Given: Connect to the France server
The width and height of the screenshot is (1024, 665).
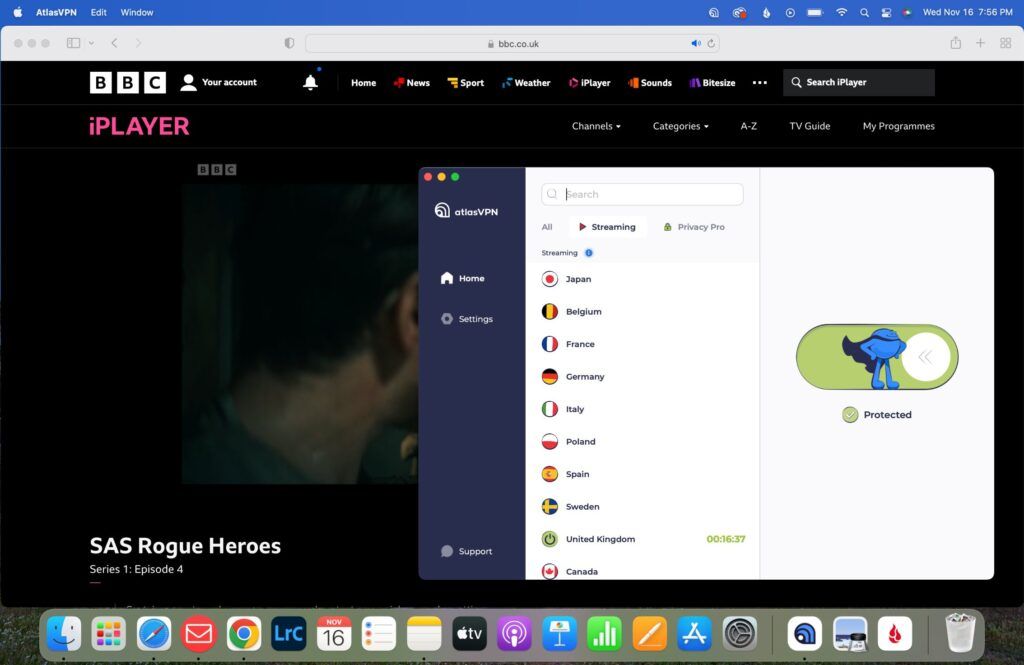Looking at the screenshot, I should pos(642,344).
